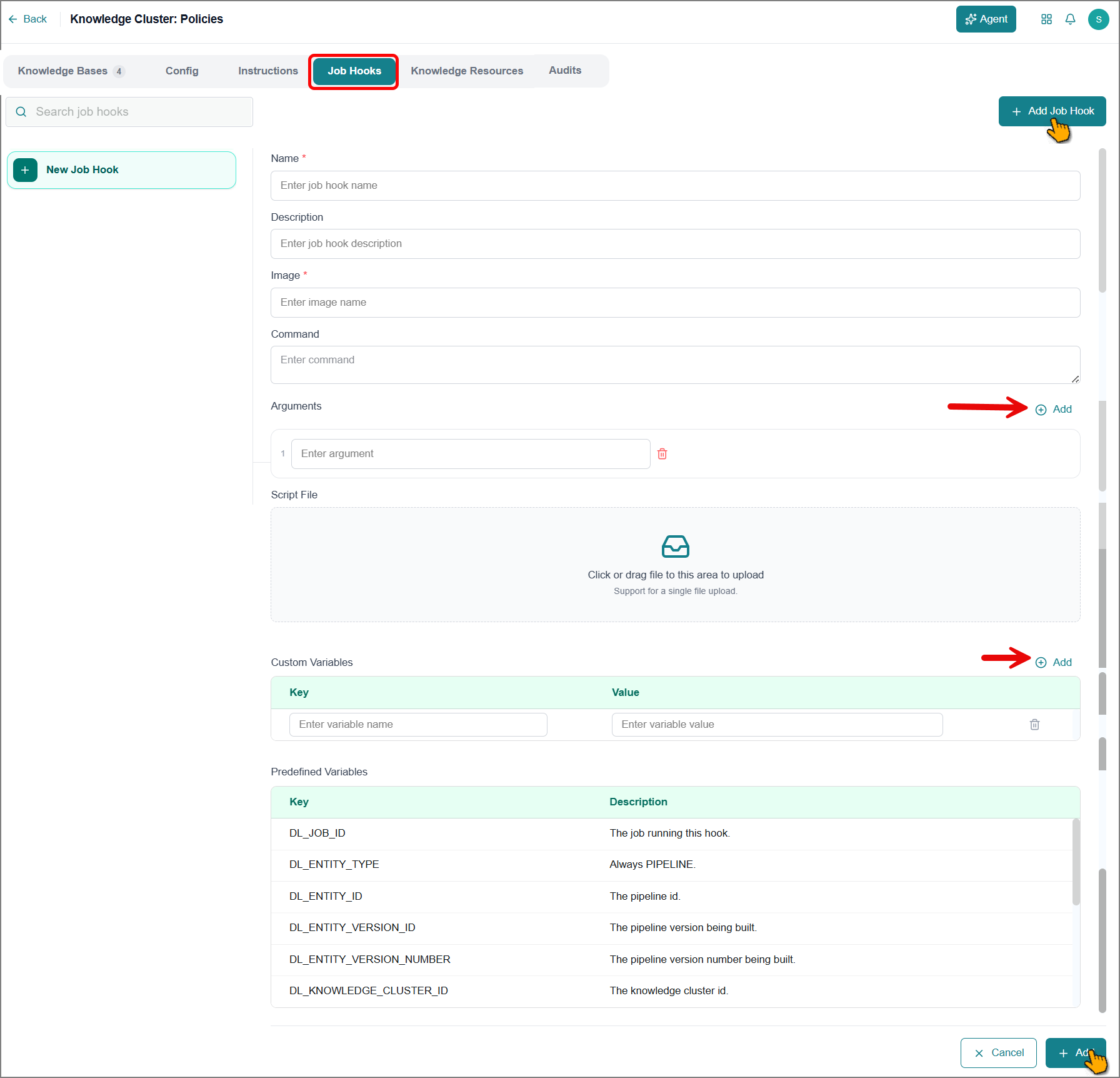Screen dimensions: 1120x1078
Task: Select the Job Hooks tab
Action: [354, 71]
